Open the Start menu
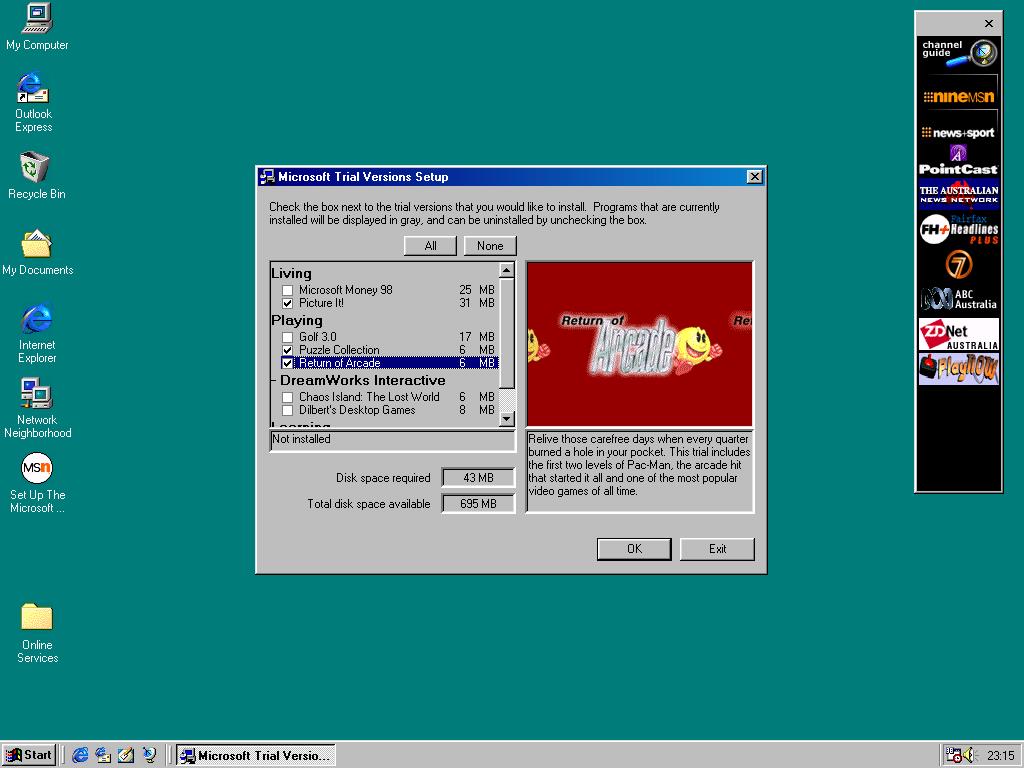The height and width of the screenshot is (768, 1024). [29, 756]
